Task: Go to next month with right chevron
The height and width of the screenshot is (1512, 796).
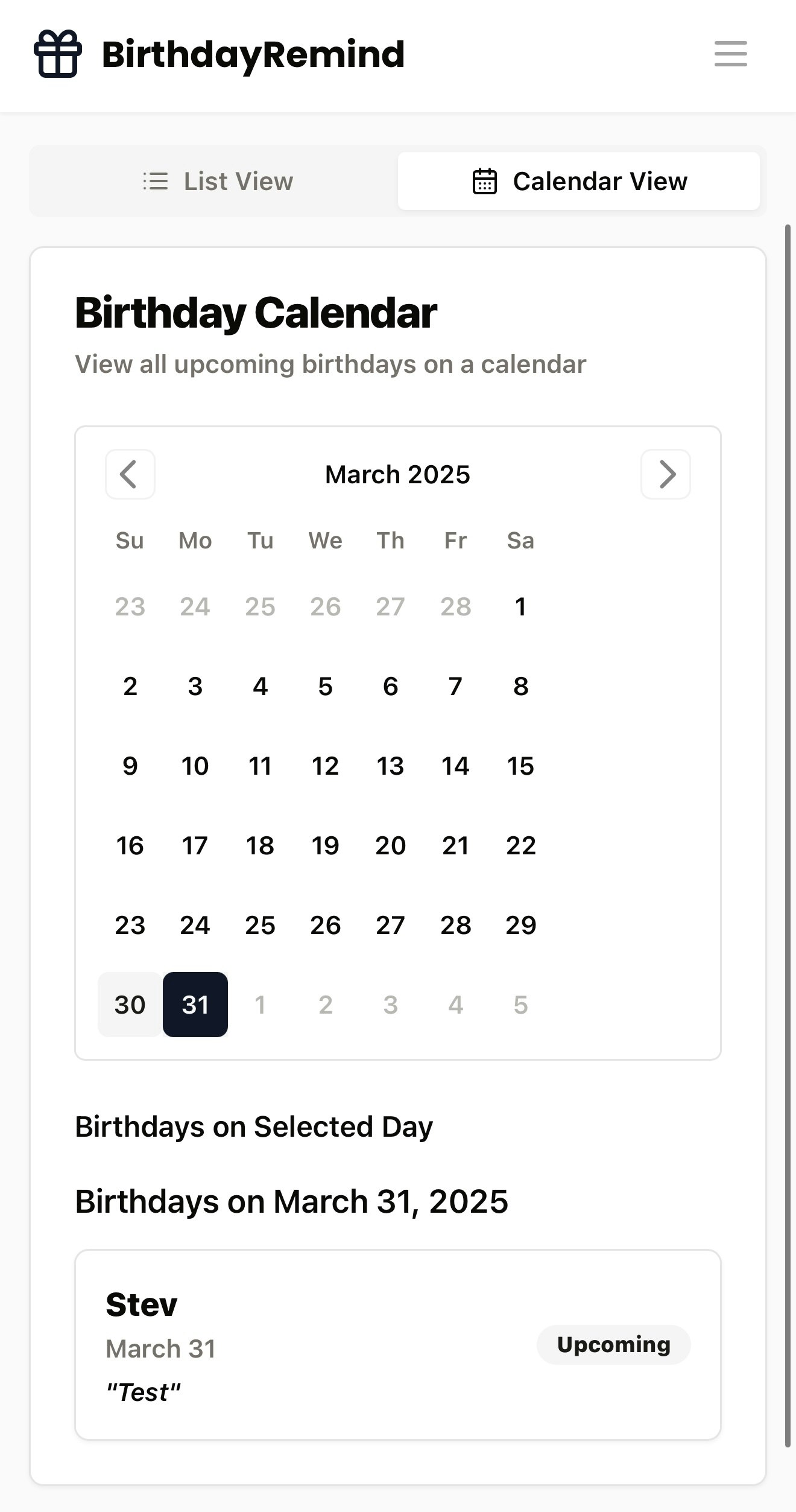Action: coord(666,474)
